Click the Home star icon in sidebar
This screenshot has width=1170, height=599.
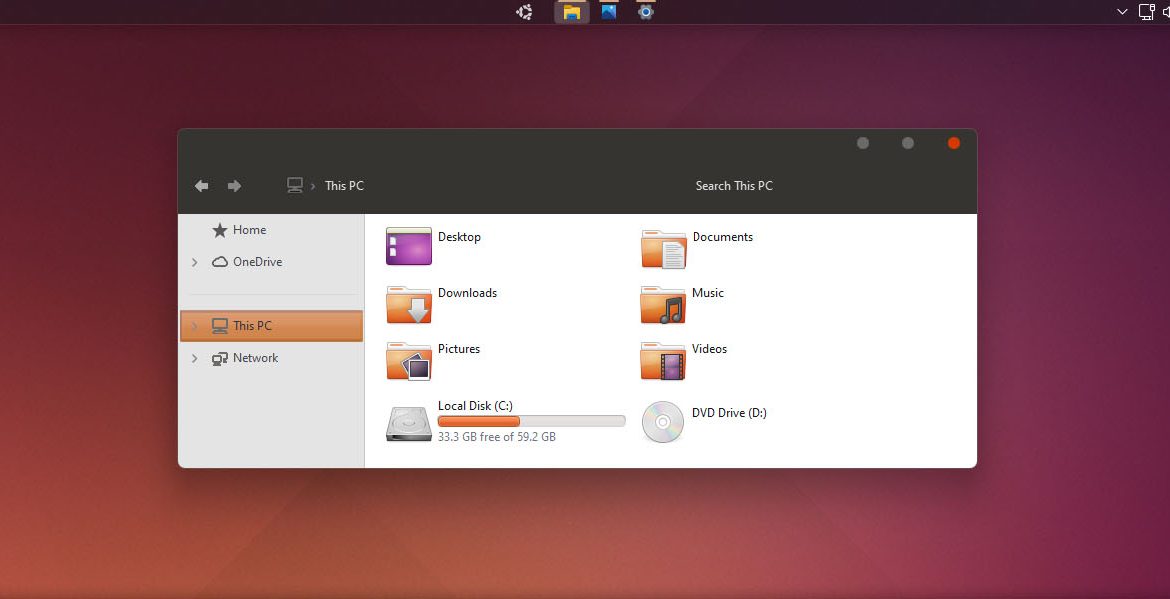pos(219,230)
